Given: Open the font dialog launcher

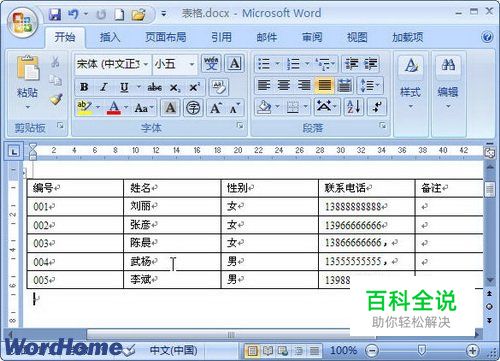Looking at the screenshot, I should pos(240,126).
